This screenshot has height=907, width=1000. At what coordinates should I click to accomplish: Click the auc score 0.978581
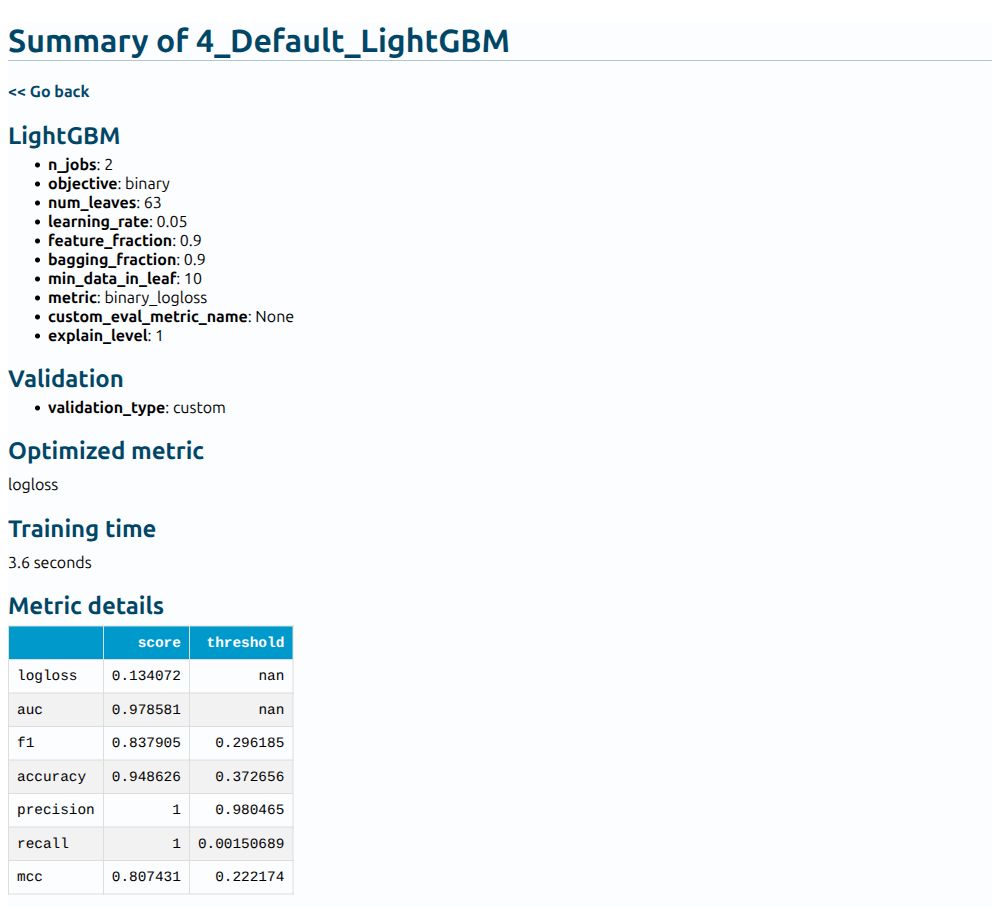[x=147, y=709]
